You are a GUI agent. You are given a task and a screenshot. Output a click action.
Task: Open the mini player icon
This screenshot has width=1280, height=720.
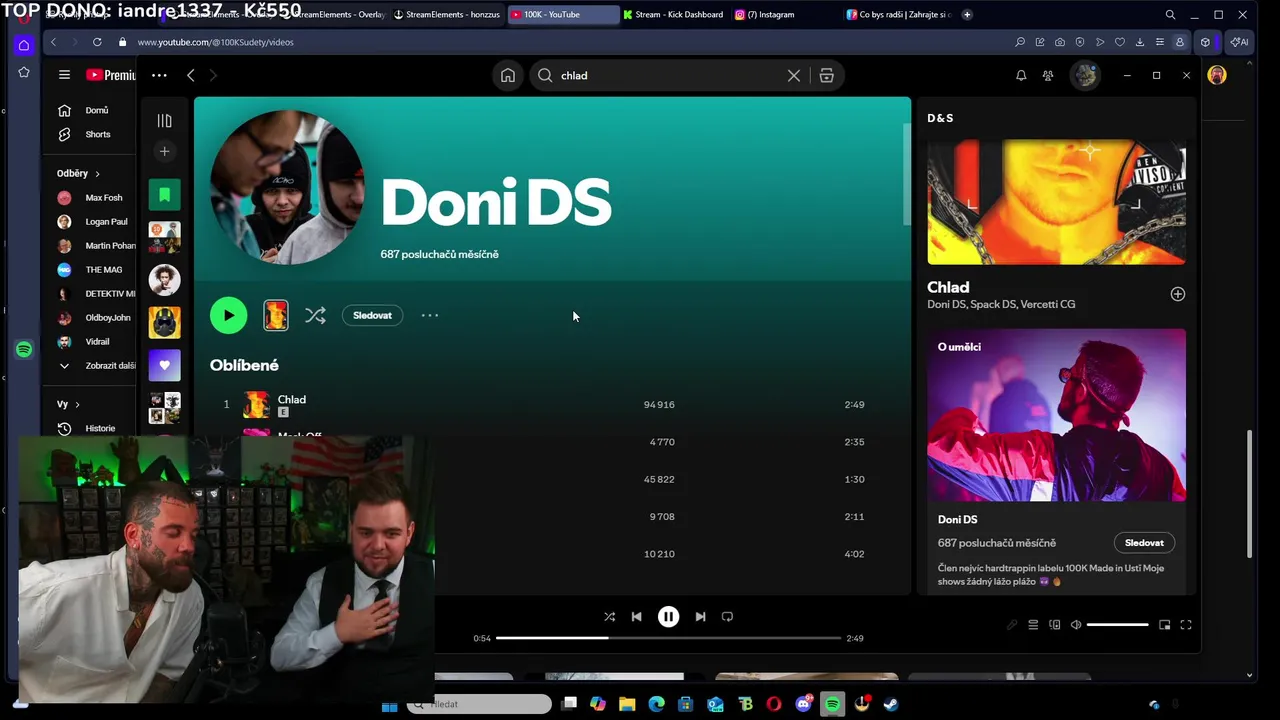pos(1164,625)
